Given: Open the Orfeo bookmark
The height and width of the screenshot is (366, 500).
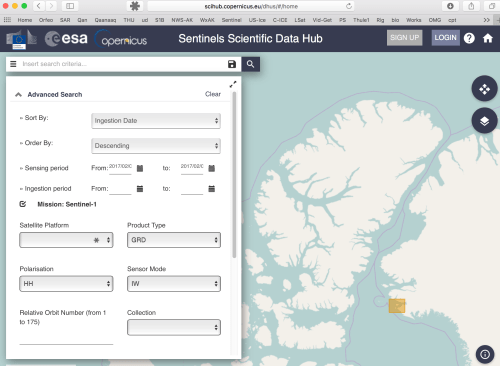Looking at the screenshot, I should pyautogui.click(x=46, y=20).
